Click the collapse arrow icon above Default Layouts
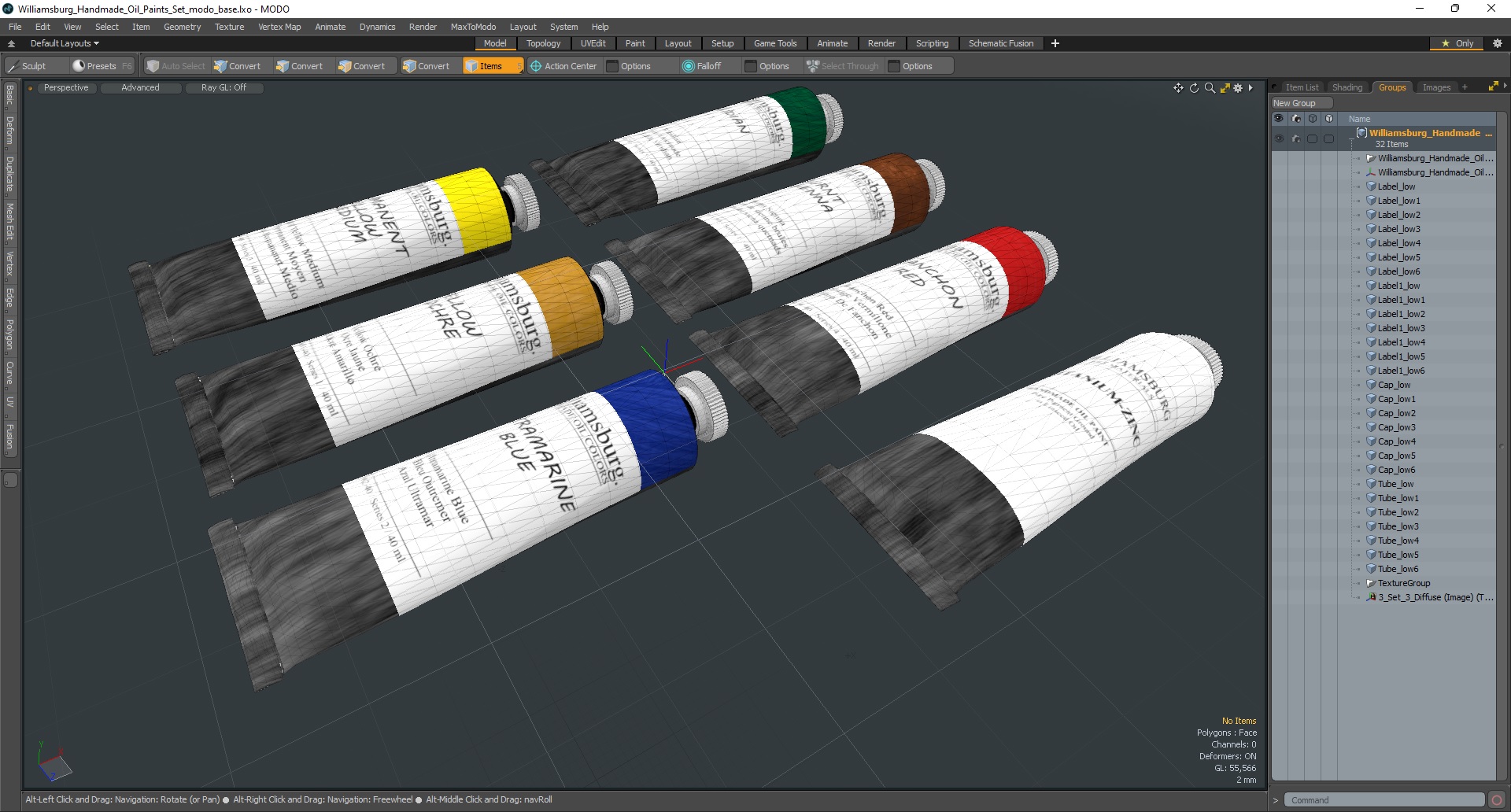 click(x=11, y=44)
